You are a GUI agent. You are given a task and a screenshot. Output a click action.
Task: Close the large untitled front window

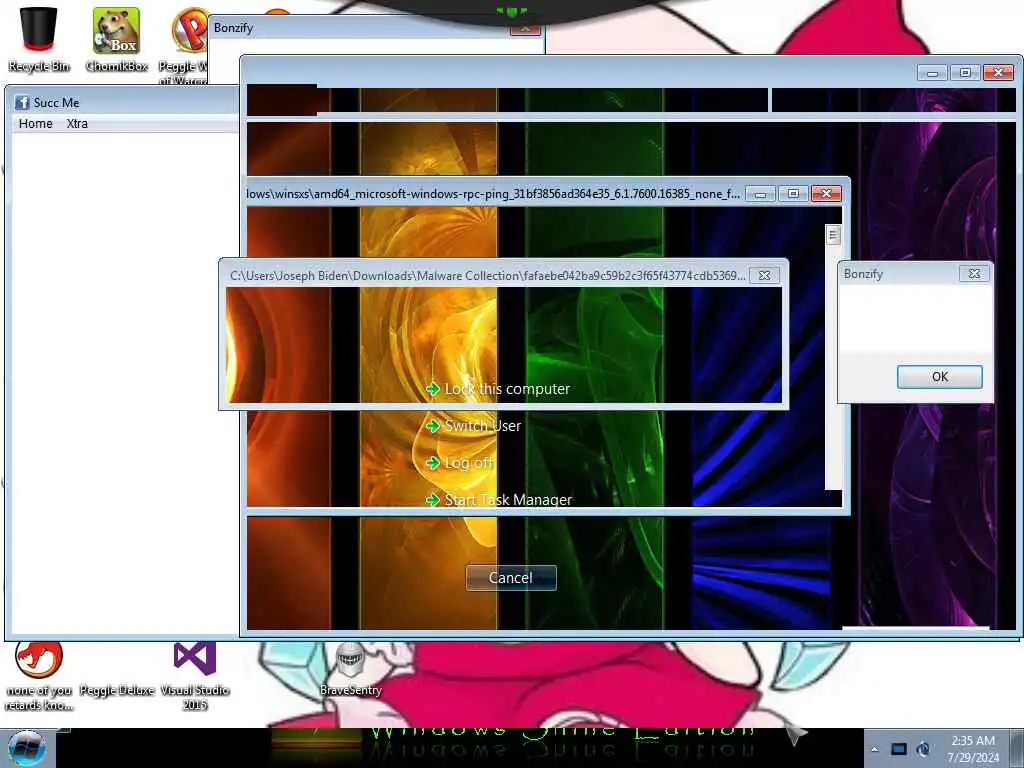pos(999,72)
